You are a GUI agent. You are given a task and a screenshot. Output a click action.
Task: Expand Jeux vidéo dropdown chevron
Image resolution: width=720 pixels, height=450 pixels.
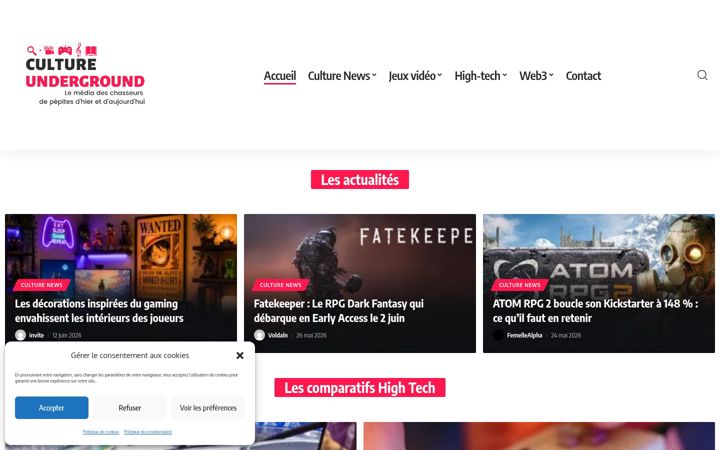tap(439, 75)
